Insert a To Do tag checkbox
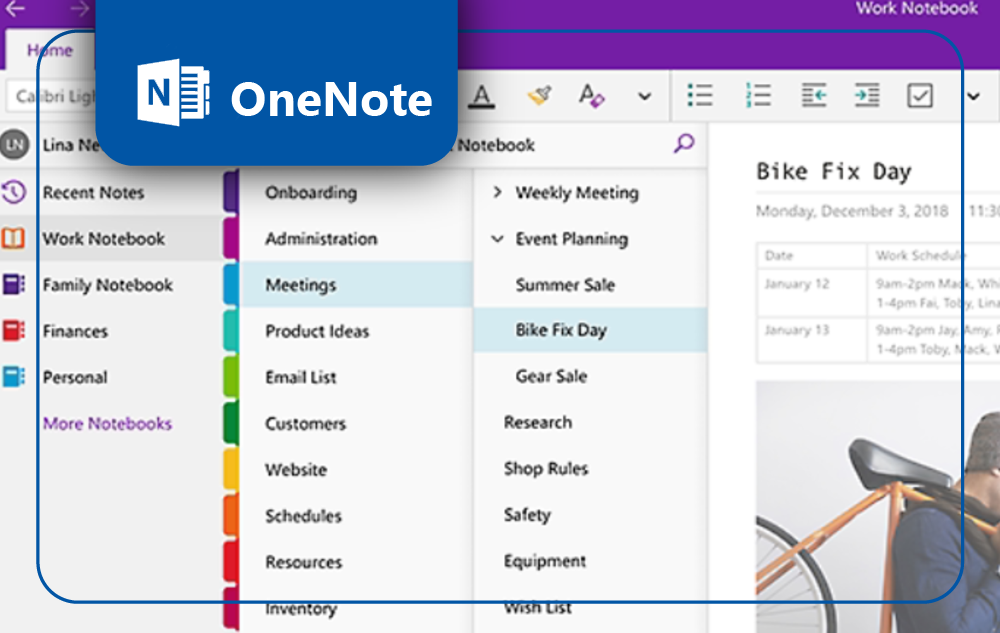 (921, 95)
